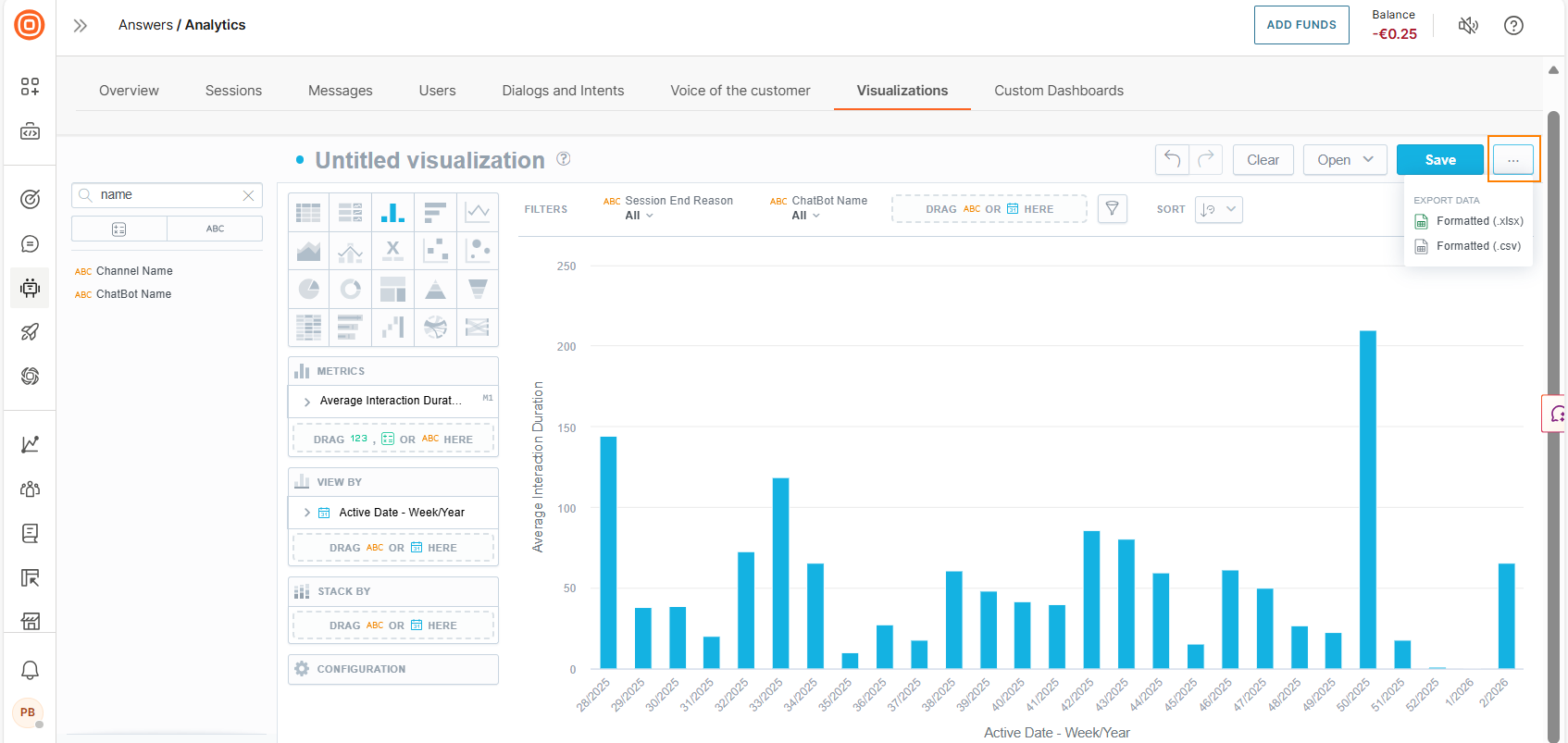Screen dimensions: 1568x743
Task: Switch to the Users tab
Action: click(437, 91)
